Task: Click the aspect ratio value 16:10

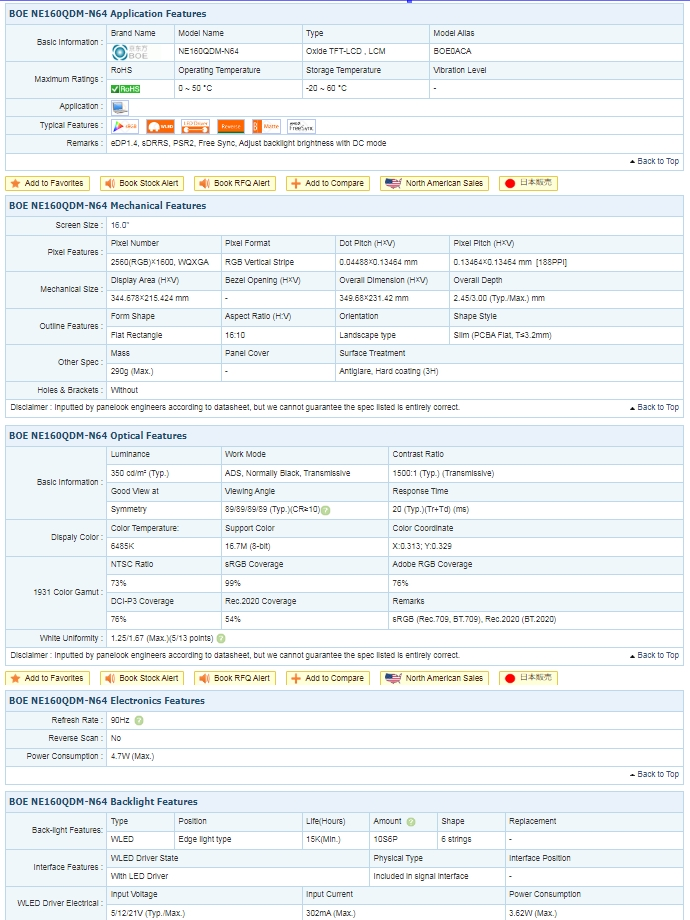Action: [235, 336]
